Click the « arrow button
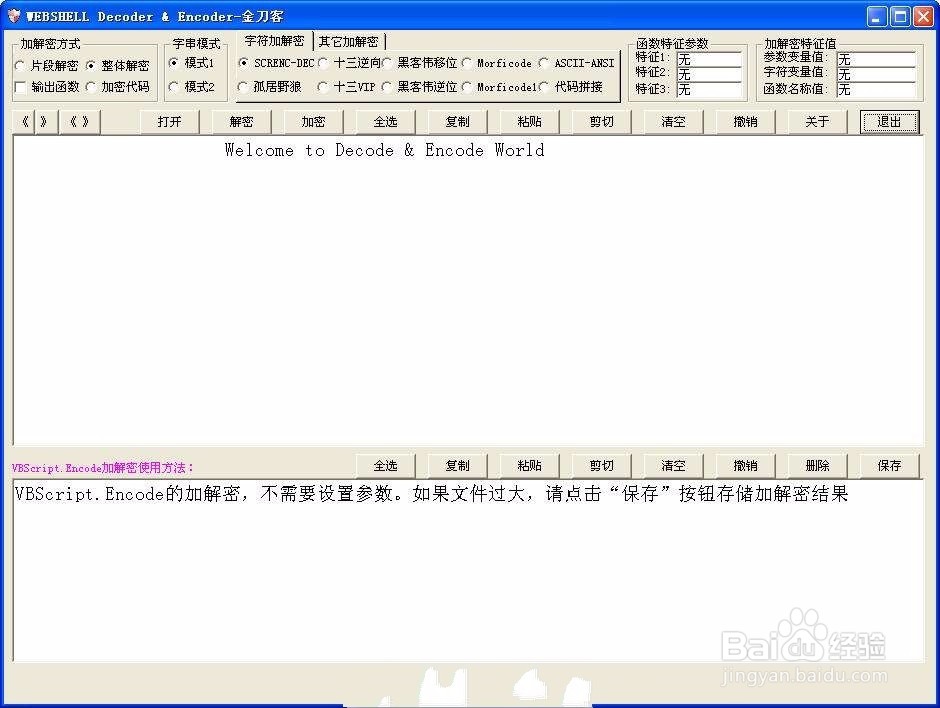The image size is (940, 708). pyautogui.click(x=24, y=122)
